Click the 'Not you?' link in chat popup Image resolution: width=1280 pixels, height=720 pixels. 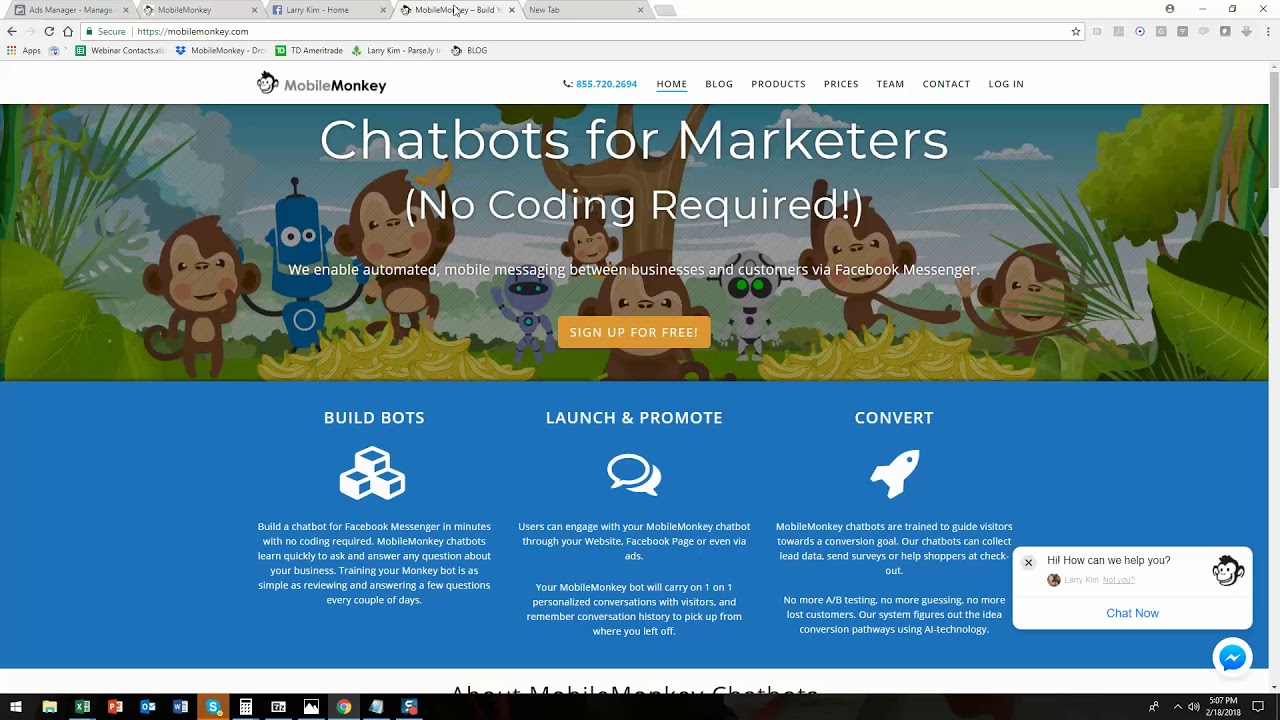(1118, 580)
